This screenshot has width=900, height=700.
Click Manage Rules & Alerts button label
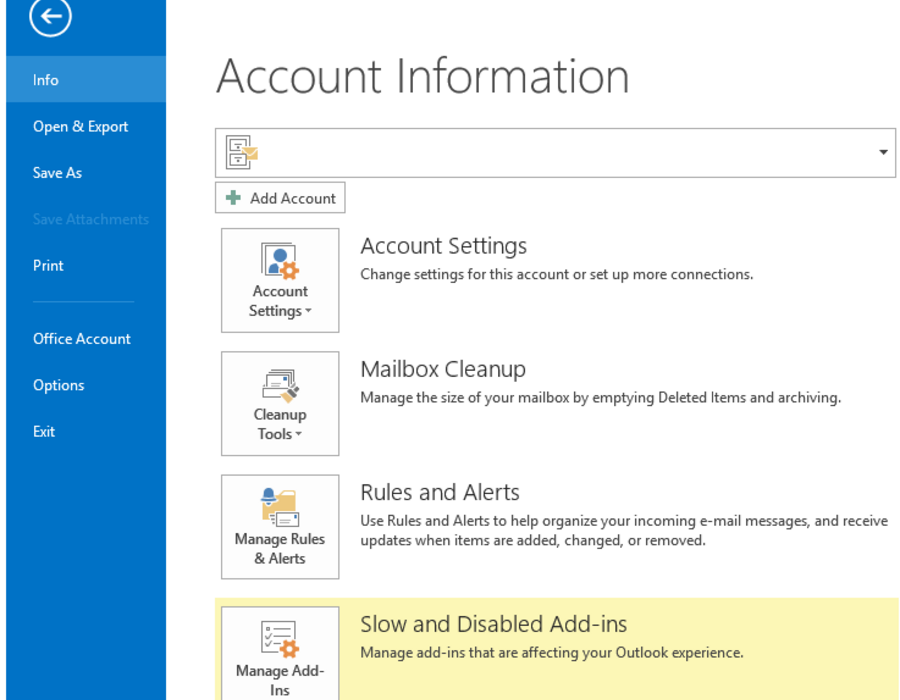[280, 549]
